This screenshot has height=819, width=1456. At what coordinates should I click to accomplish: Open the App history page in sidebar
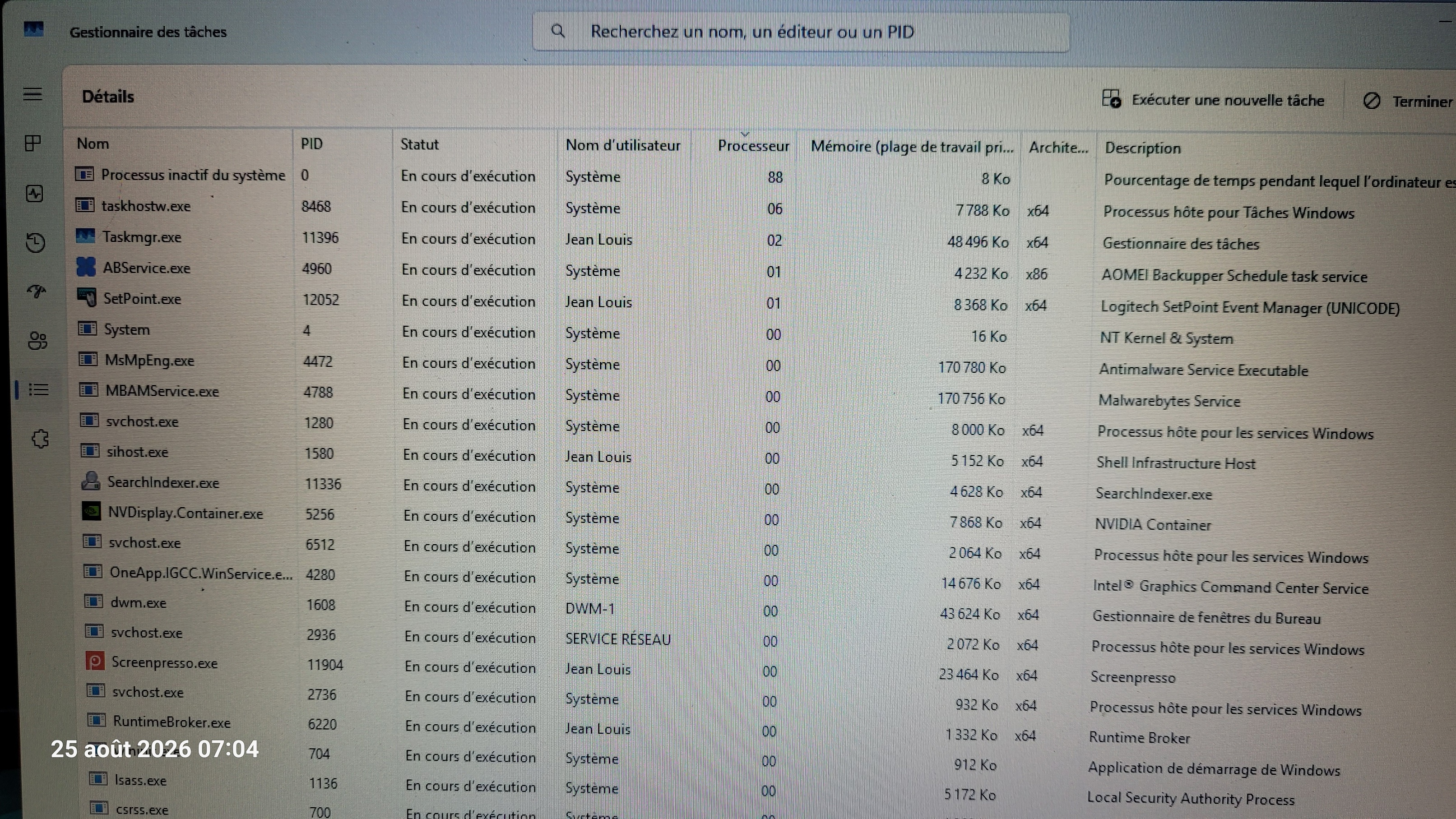[x=36, y=243]
